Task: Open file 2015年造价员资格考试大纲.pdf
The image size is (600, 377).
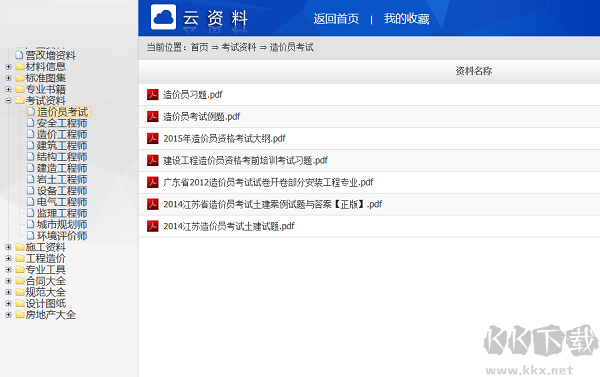Action: (x=224, y=138)
